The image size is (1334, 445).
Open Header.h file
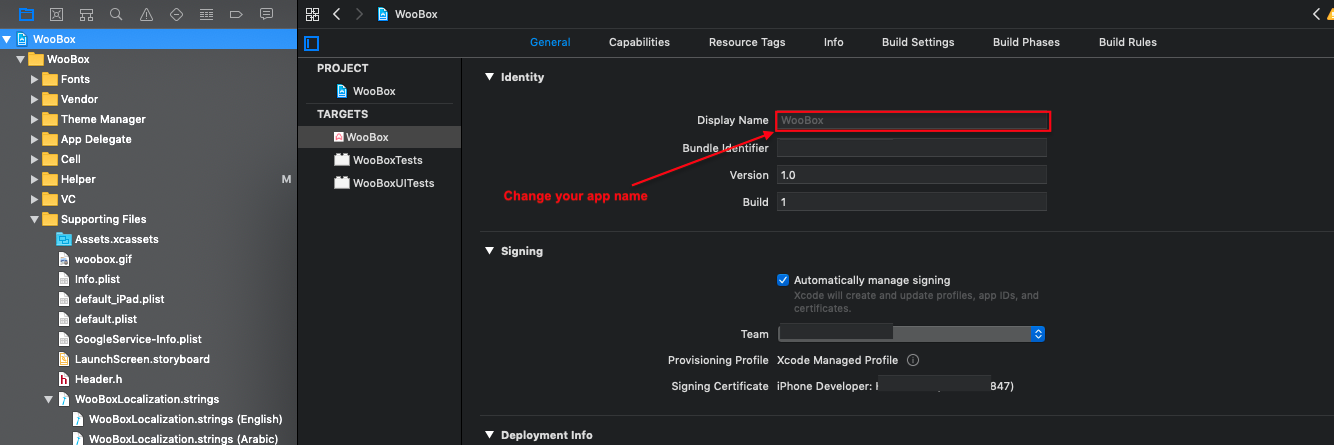98,379
